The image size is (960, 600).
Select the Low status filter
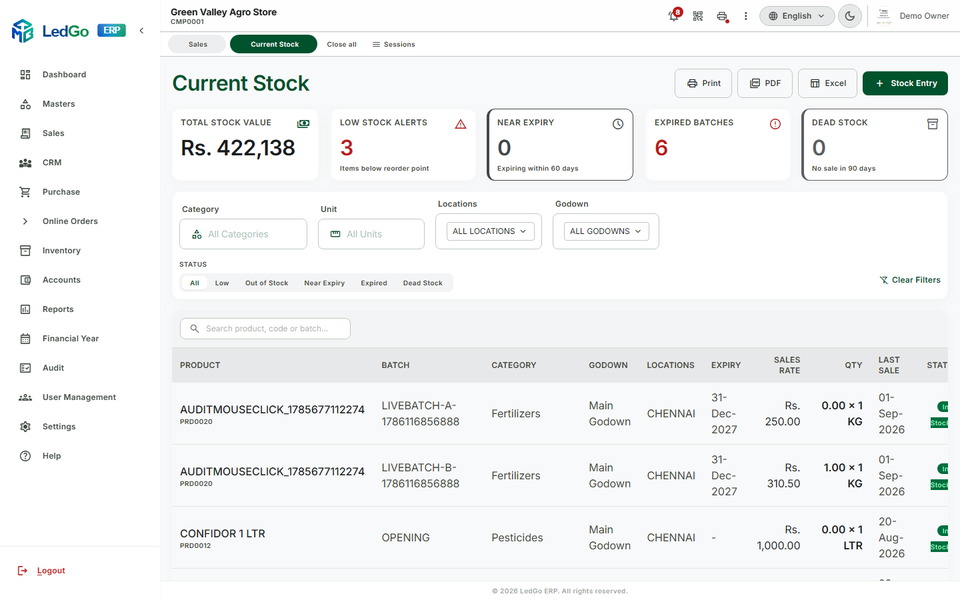pyautogui.click(x=222, y=283)
